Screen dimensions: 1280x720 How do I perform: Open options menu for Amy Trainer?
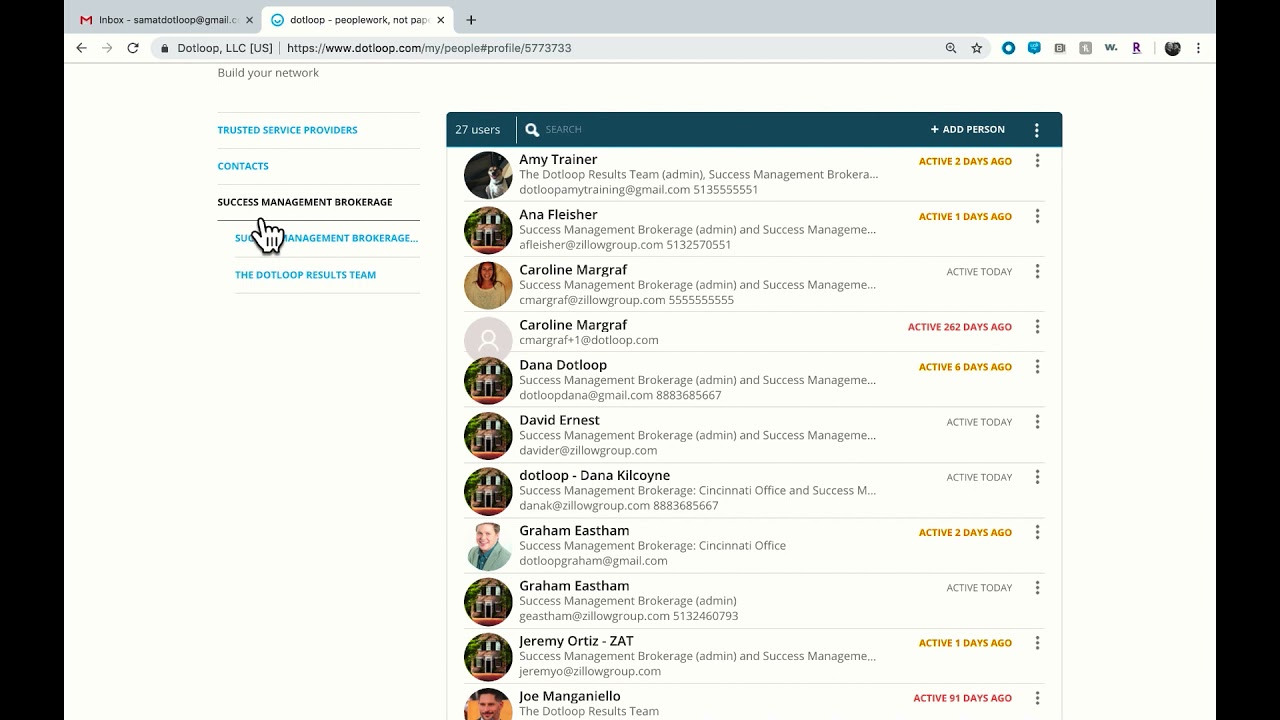coord(1037,161)
